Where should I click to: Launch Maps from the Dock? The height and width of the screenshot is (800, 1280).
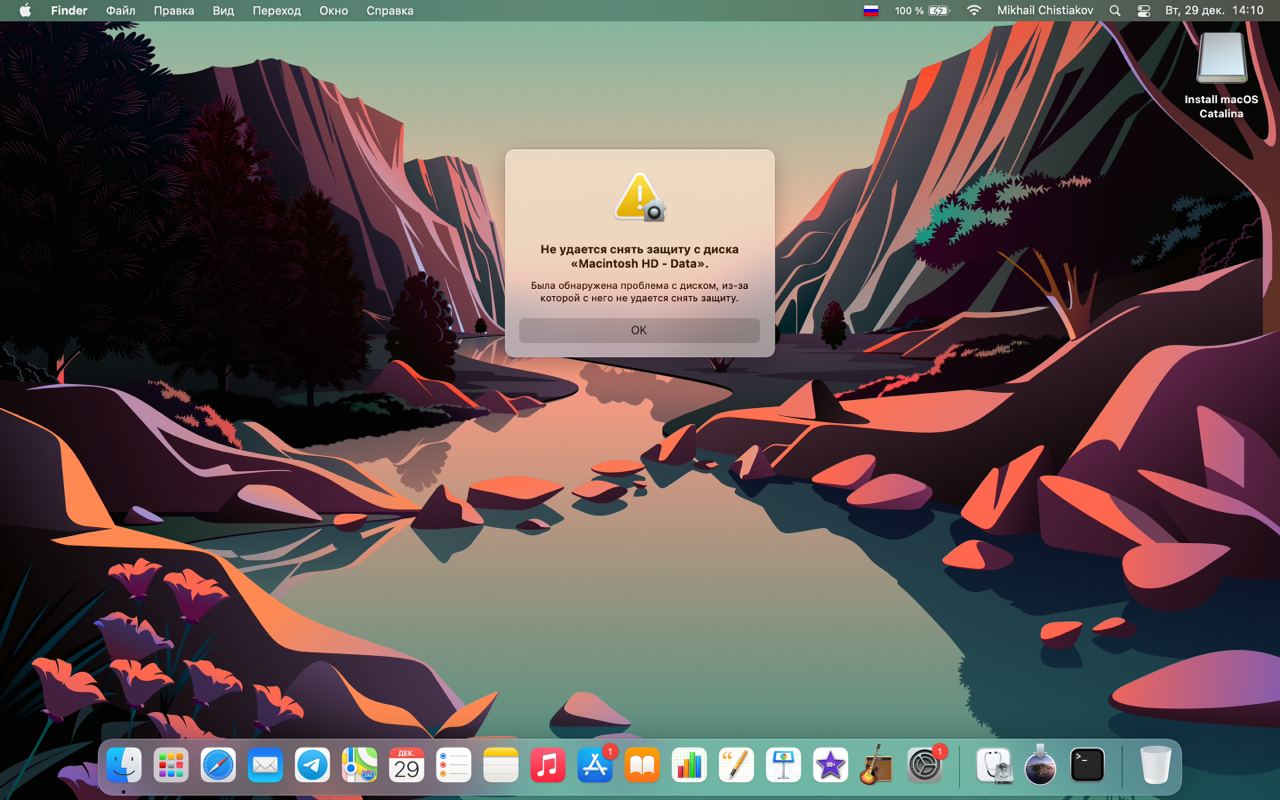359,766
